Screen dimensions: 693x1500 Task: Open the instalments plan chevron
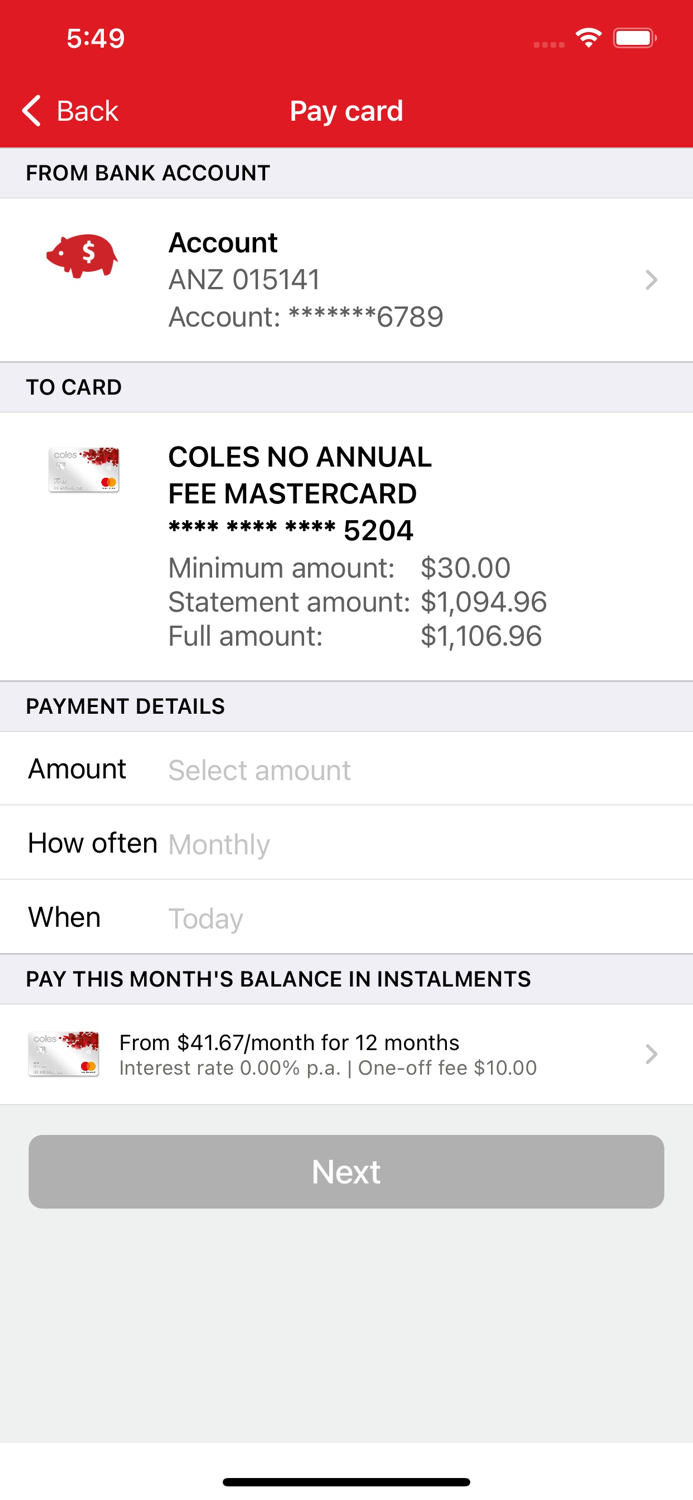[651, 1053]
